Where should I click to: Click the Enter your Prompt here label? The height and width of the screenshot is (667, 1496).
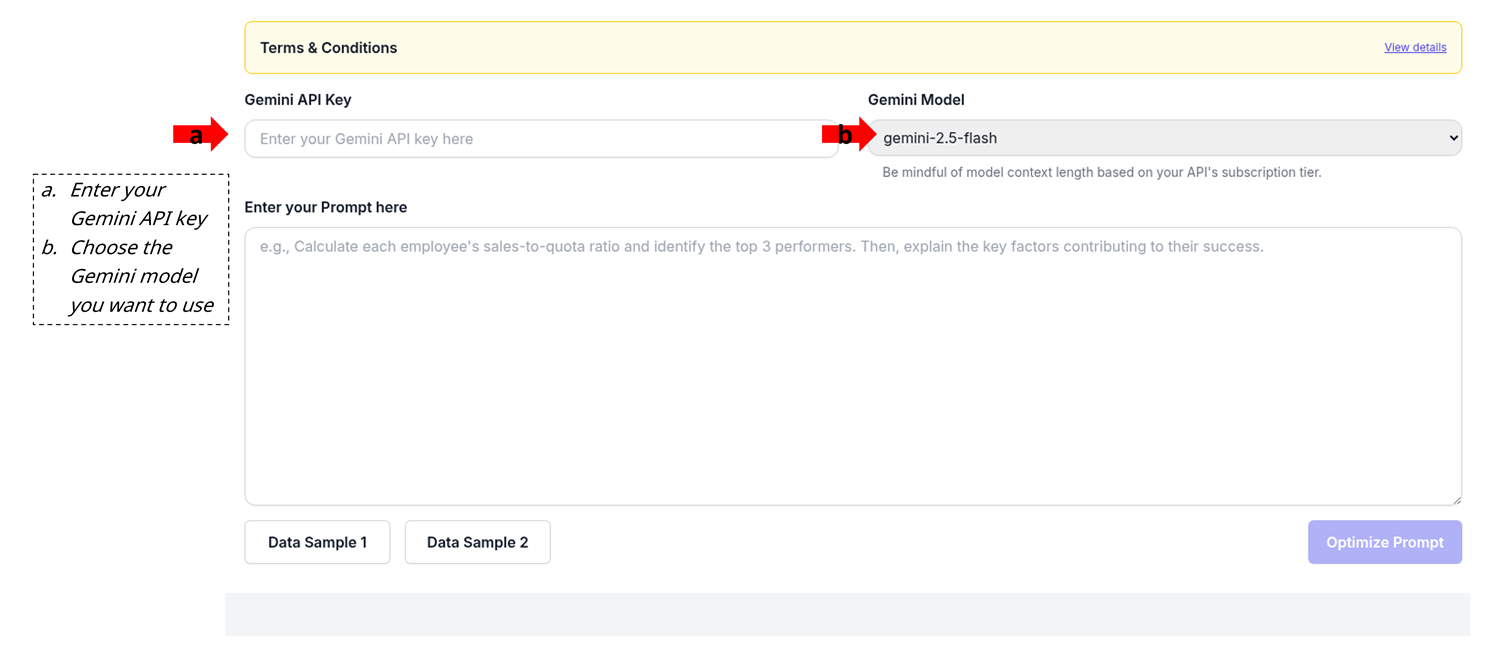pyautogui.click(x=325, y=207)
